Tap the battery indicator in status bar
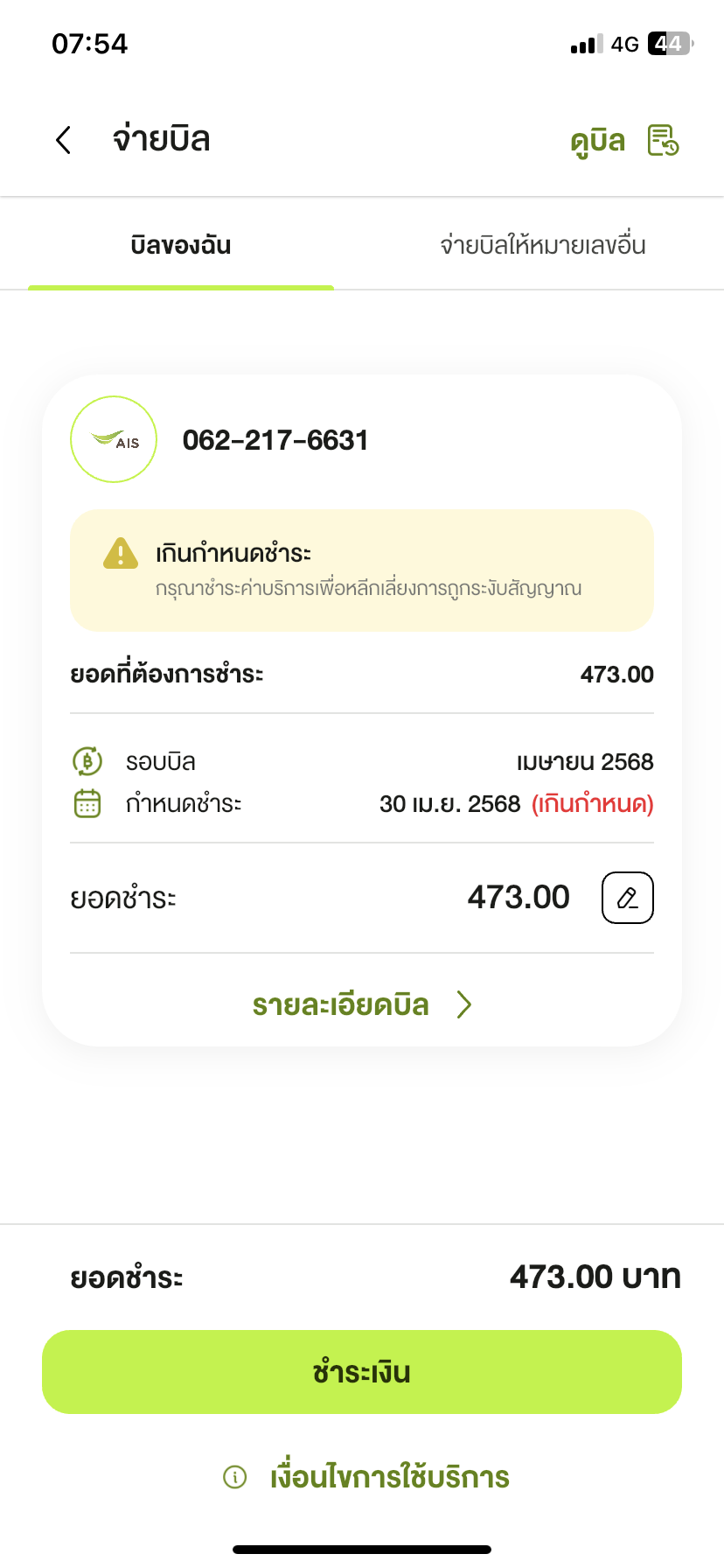This screenshot has width=724, height=1568. click(x=669, y=44)
